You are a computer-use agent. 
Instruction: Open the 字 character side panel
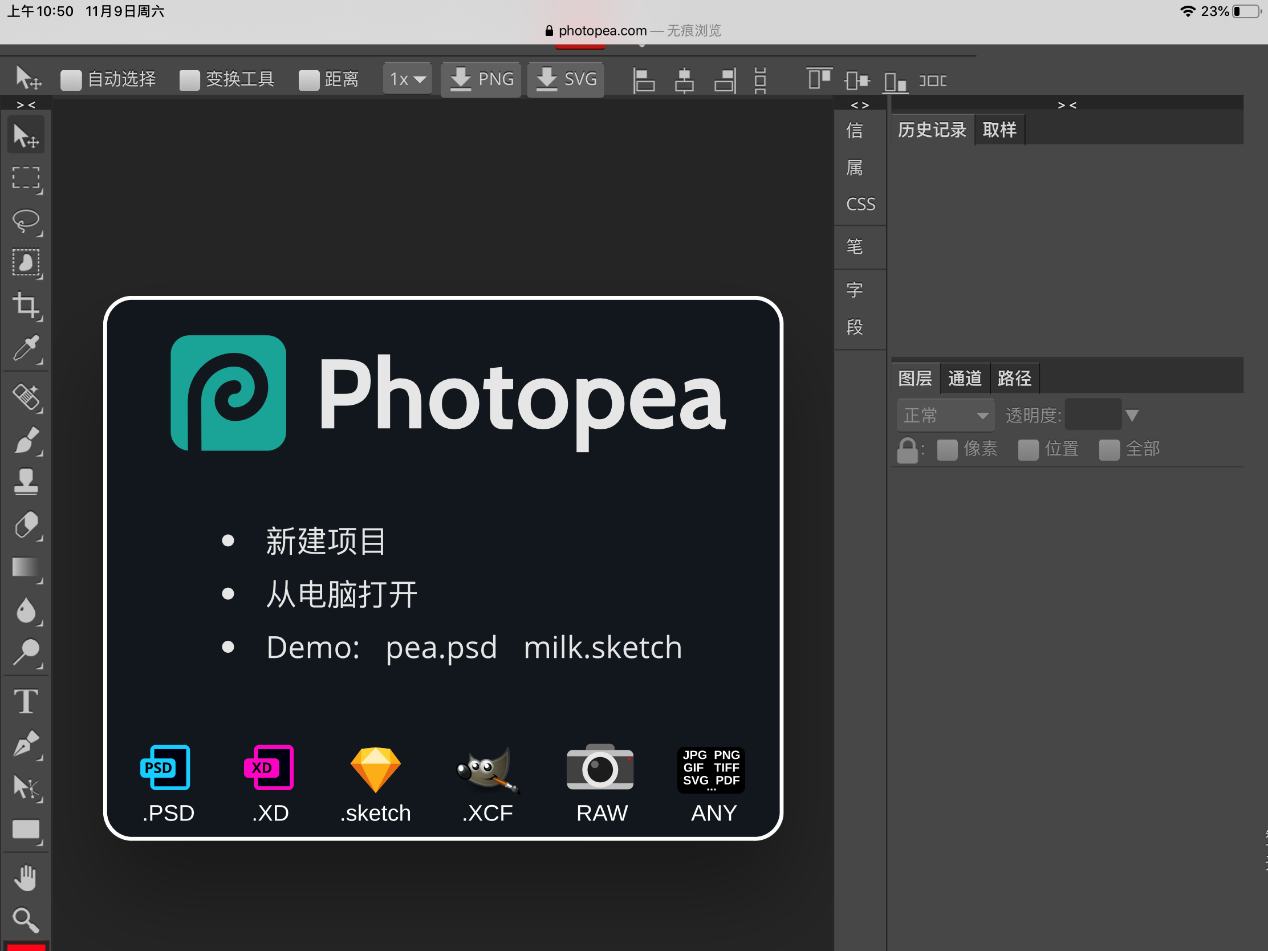[x=855, y=290]
